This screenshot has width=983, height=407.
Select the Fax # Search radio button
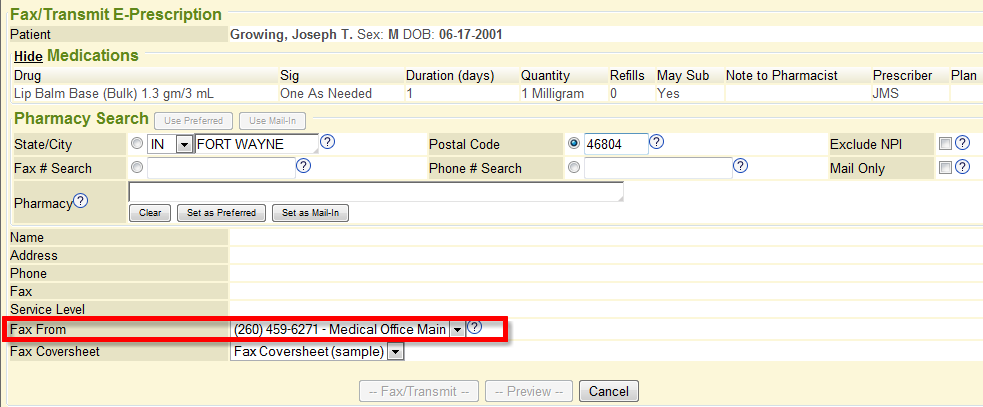pos(137,168)
